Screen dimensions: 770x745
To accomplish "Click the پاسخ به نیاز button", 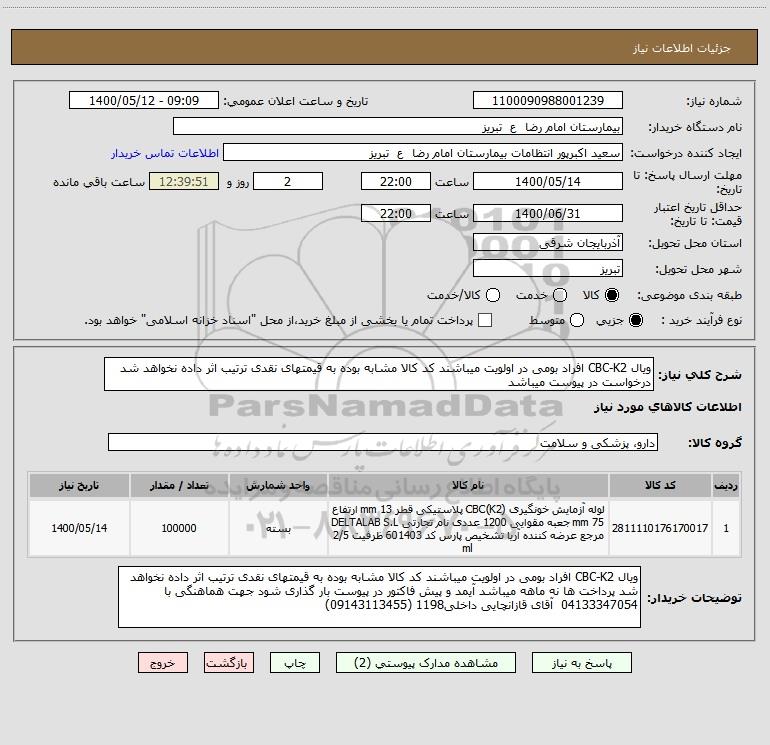I will click(581, 663).
